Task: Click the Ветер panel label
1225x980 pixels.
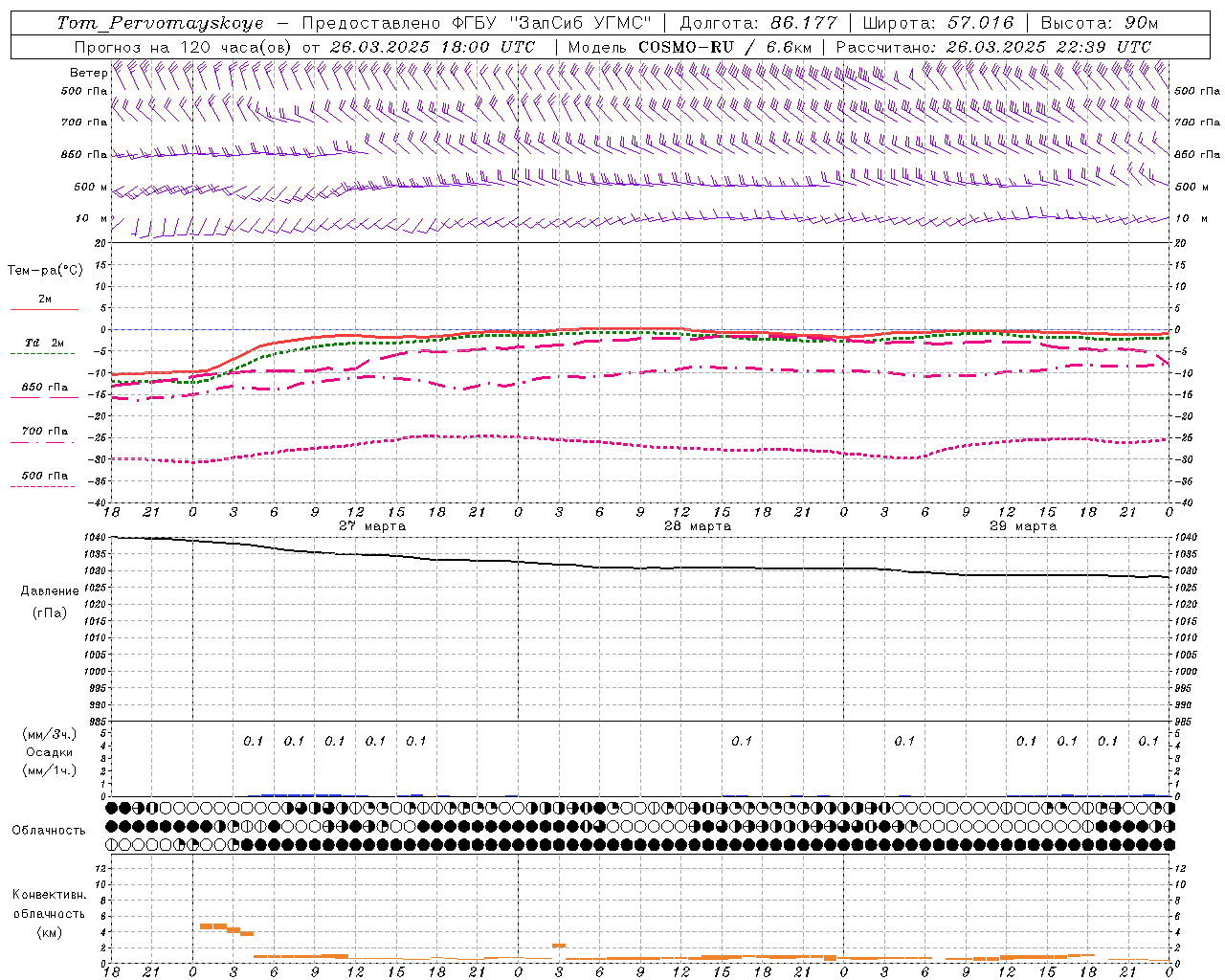Action: coord(89,73)
